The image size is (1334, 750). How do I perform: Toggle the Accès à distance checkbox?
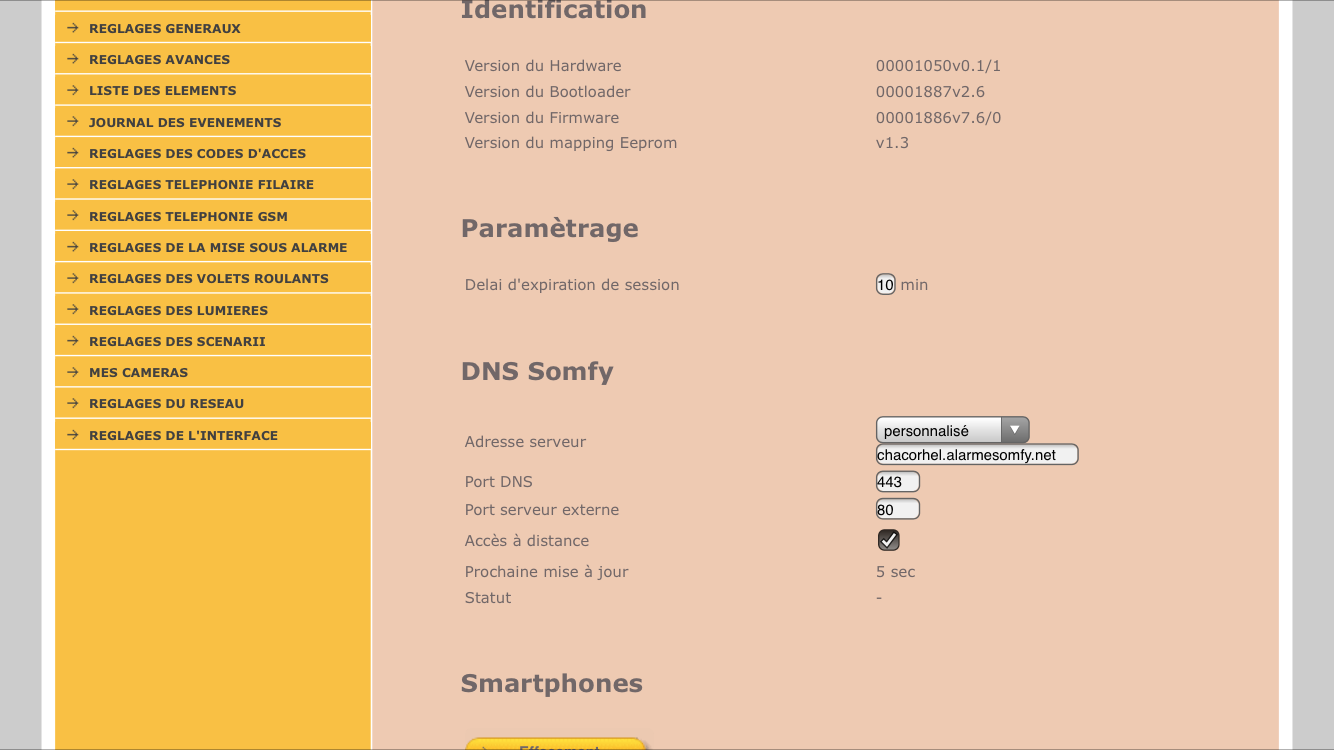coord(888,540)
